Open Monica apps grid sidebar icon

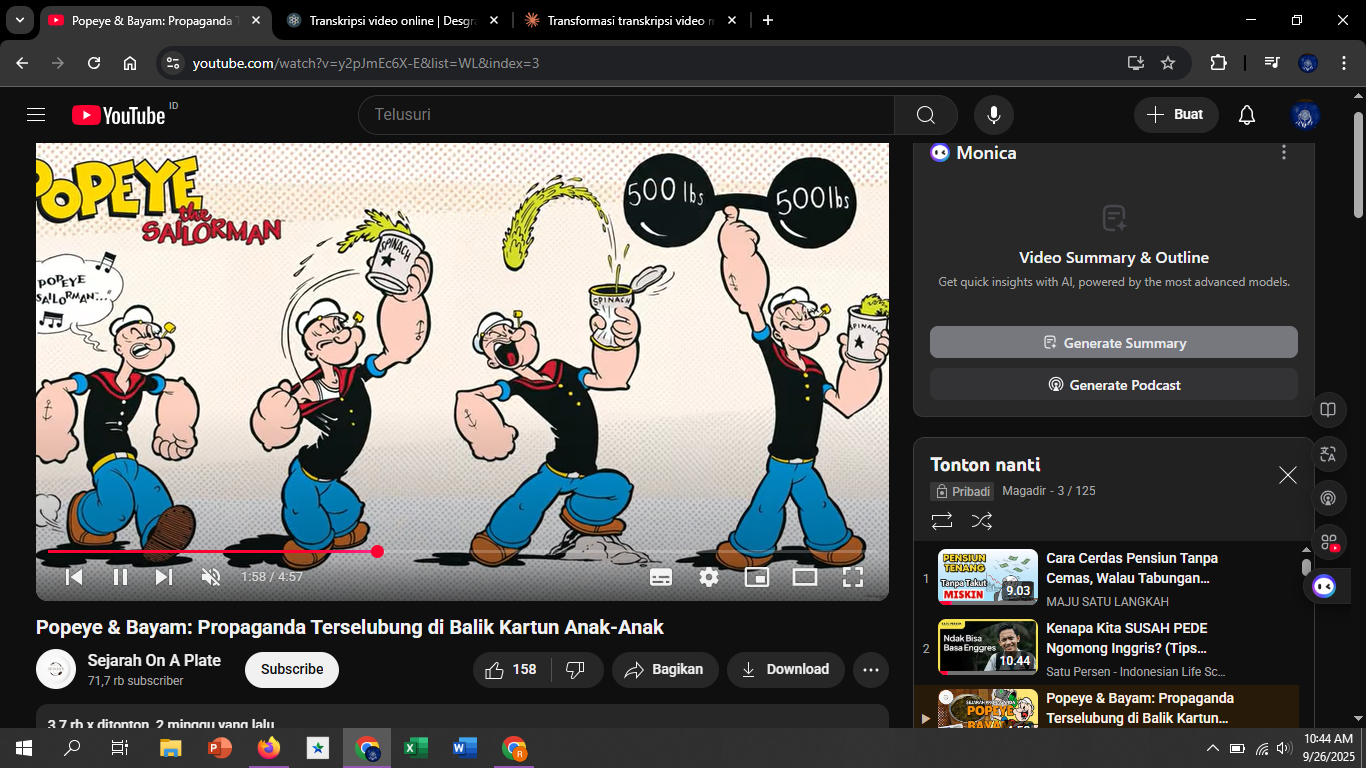[1328, 543]
